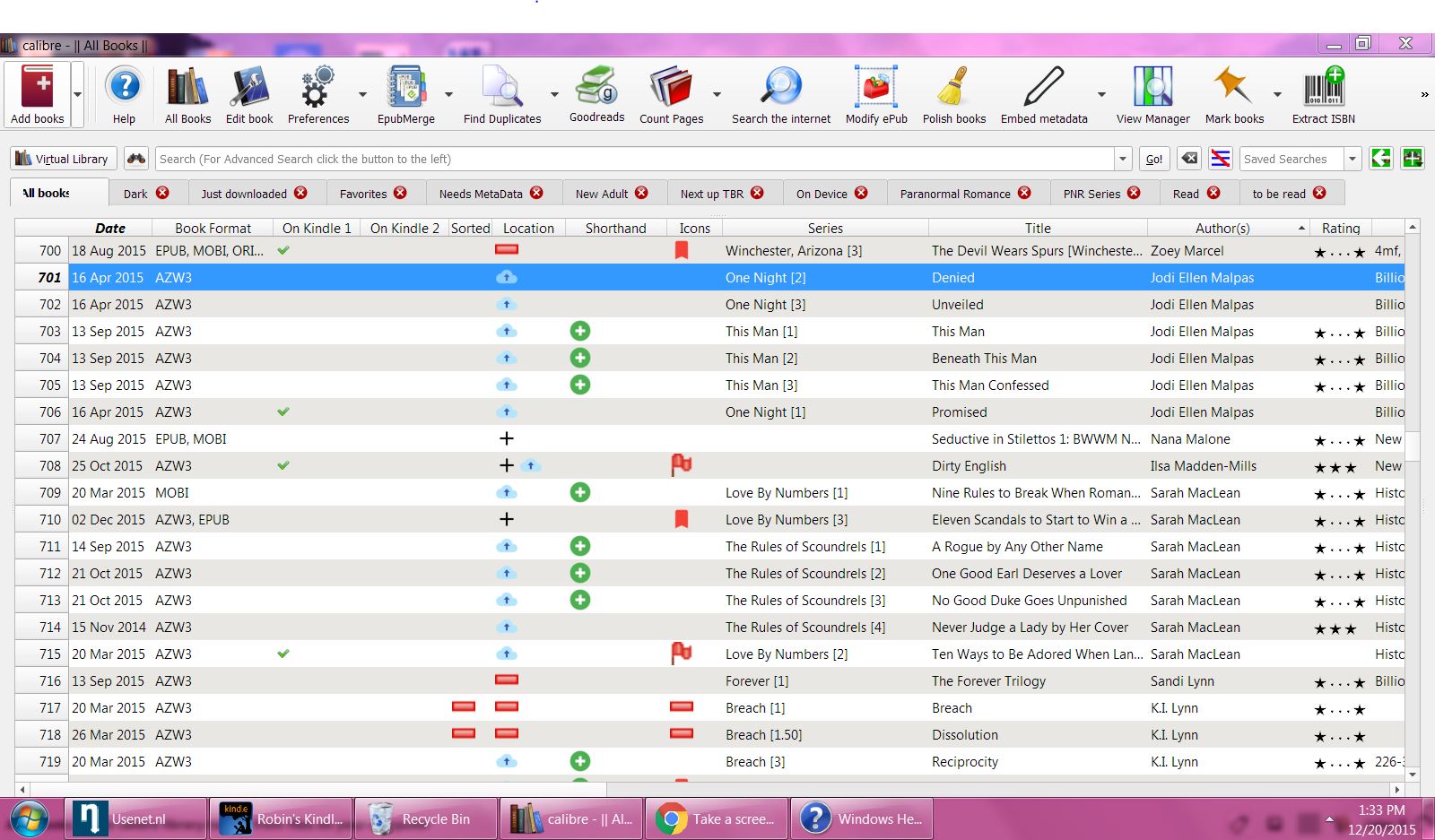Image resolution: width=1435 pixels, height=840 pixels.
Task: Run the Extract ISBN plugin
Action: coord(1324,94)
